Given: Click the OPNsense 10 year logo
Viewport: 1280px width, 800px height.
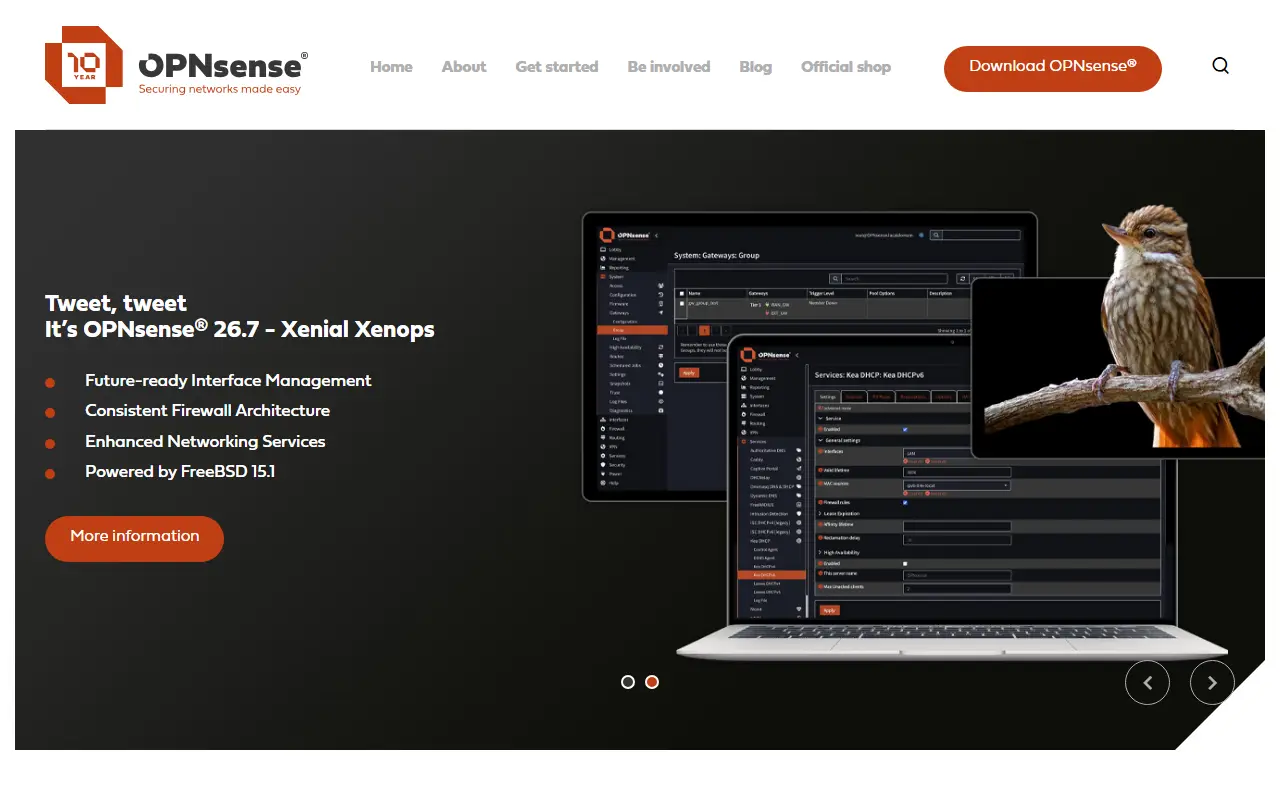Looking at the screenshot, I should pyautogui.click(x=176, y=66).
